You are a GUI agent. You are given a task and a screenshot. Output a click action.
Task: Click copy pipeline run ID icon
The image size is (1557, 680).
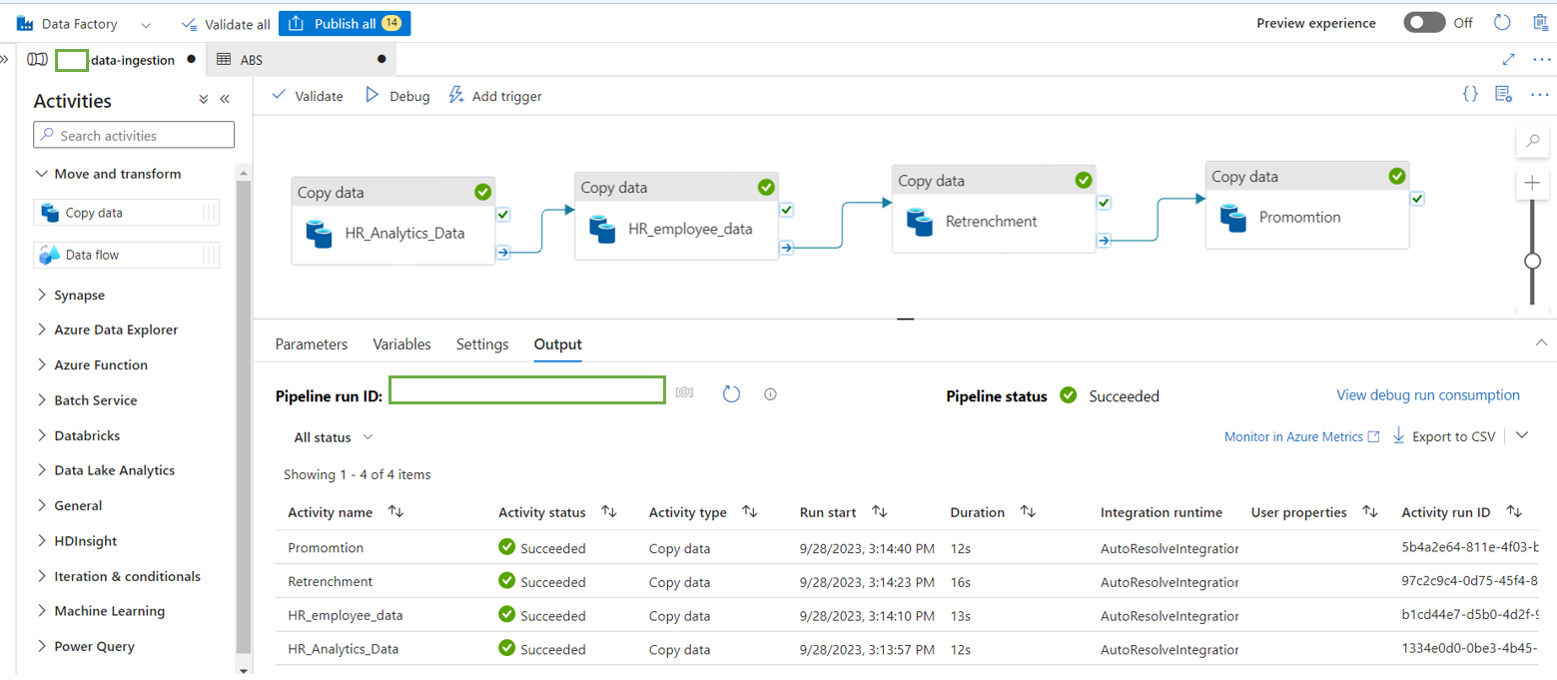(685, 394)
